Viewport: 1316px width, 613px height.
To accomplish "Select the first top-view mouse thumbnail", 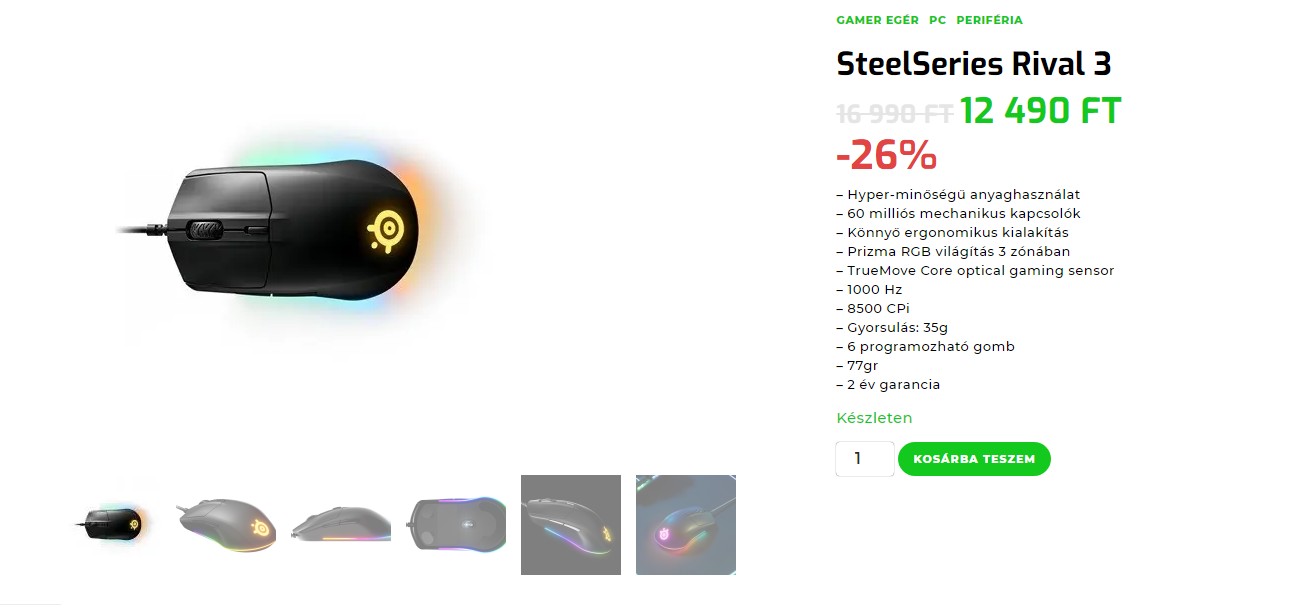I will coord(111,523).
